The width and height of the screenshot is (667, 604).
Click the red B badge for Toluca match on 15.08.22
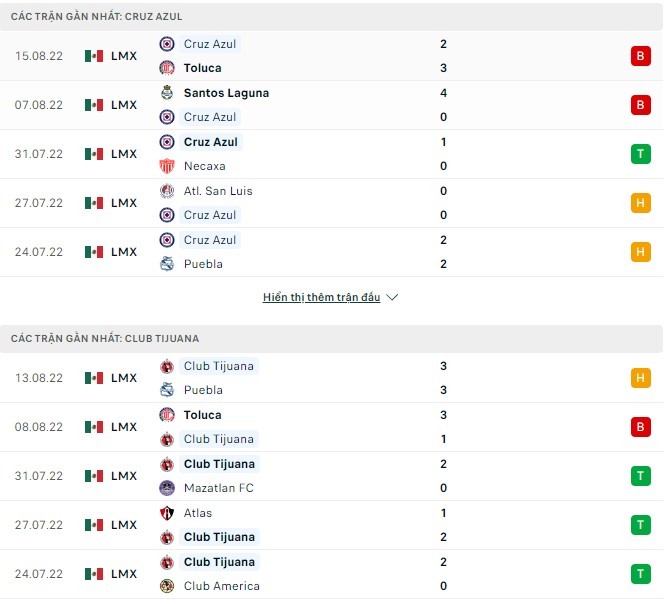640,56
